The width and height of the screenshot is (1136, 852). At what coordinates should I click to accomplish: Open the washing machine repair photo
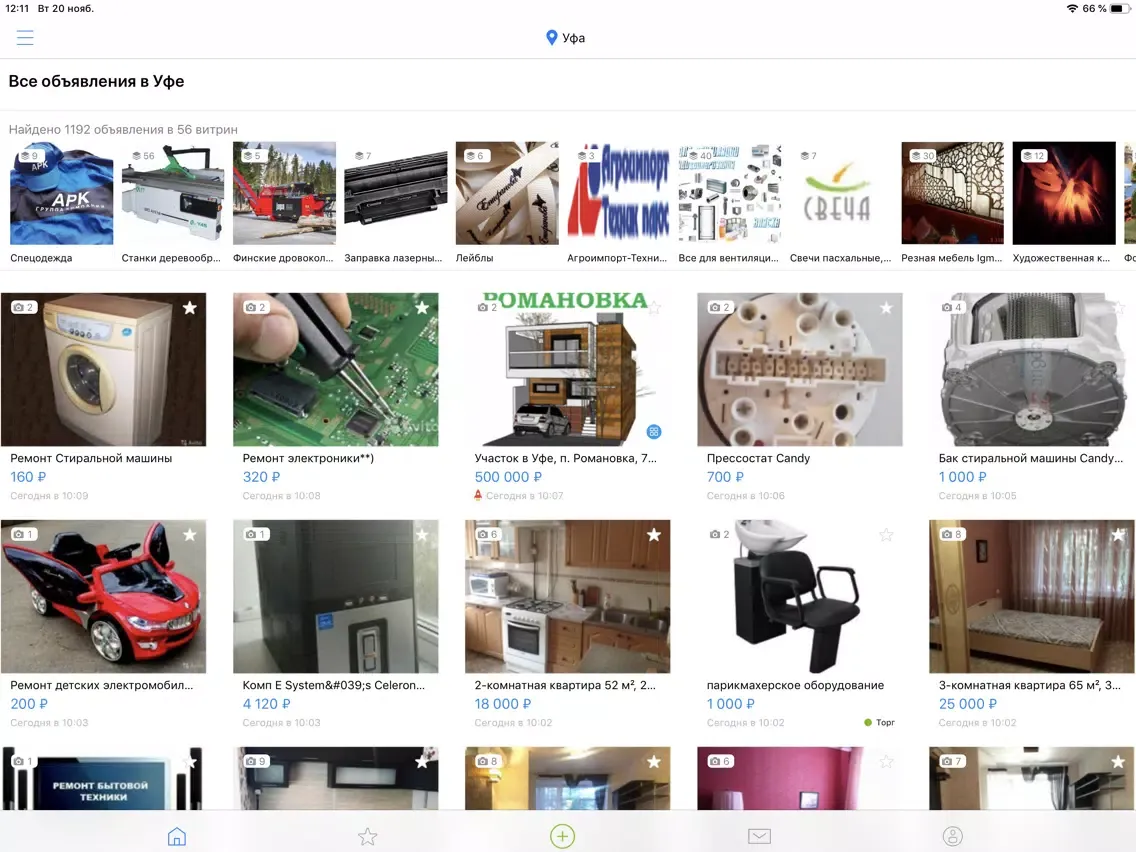point(104,369)
